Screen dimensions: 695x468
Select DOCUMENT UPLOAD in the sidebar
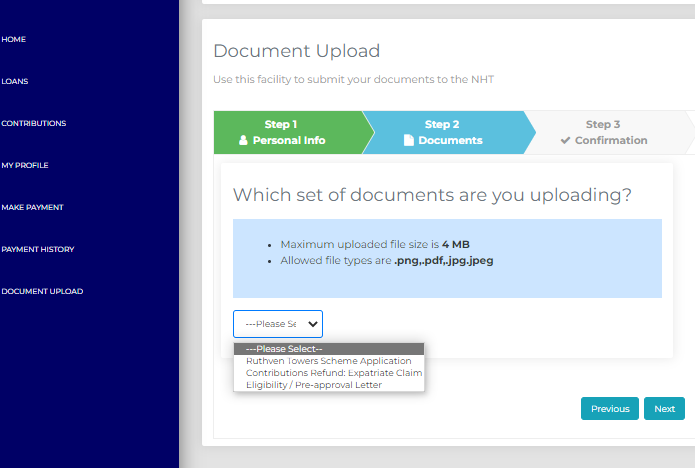42,292
